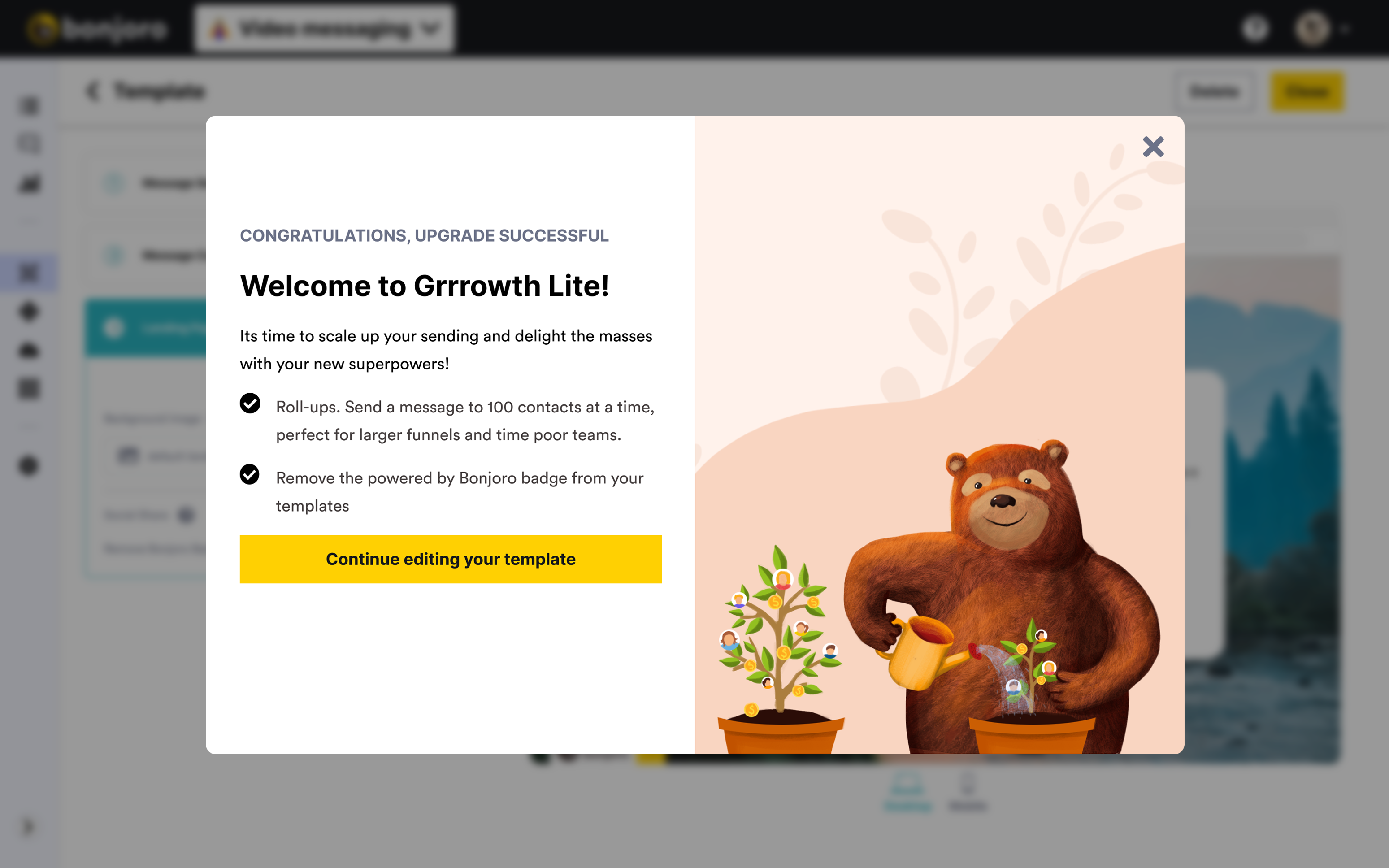Toggle the first Message row switch
This screenshot has height=868, width=1389.
113,183
